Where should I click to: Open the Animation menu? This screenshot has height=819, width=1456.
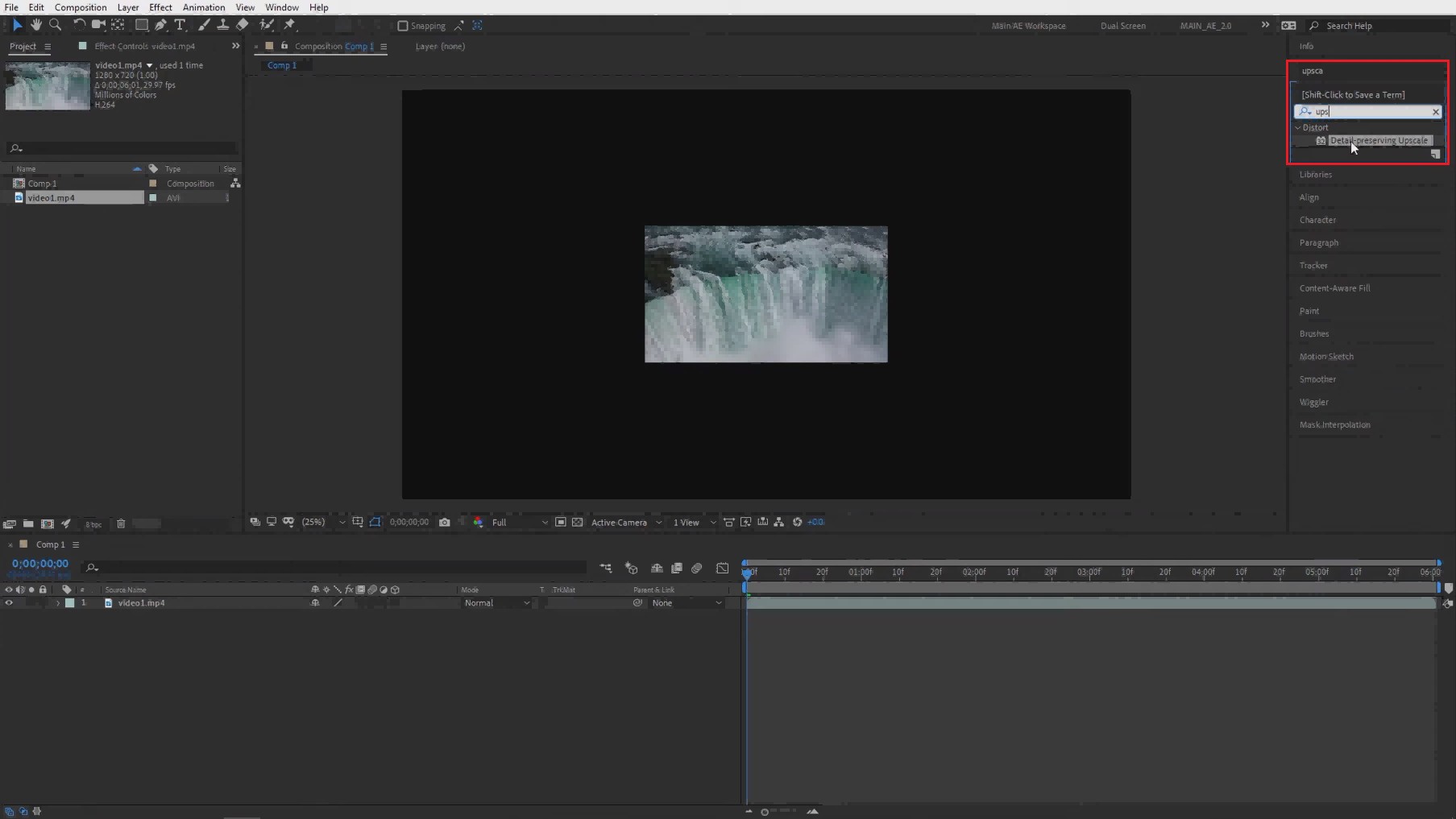[x=204, y=7]
